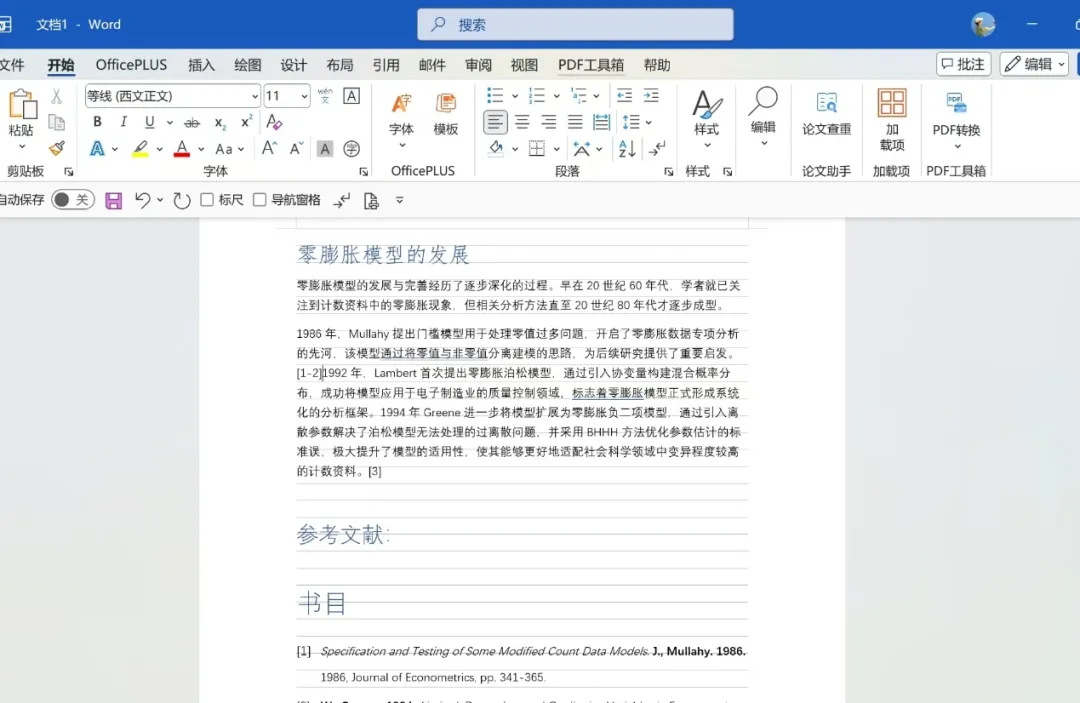Viewport: 1080px width, 703px height.
Task: Customize Quick Access Toolbar dropdown
Action: (399, 200)
